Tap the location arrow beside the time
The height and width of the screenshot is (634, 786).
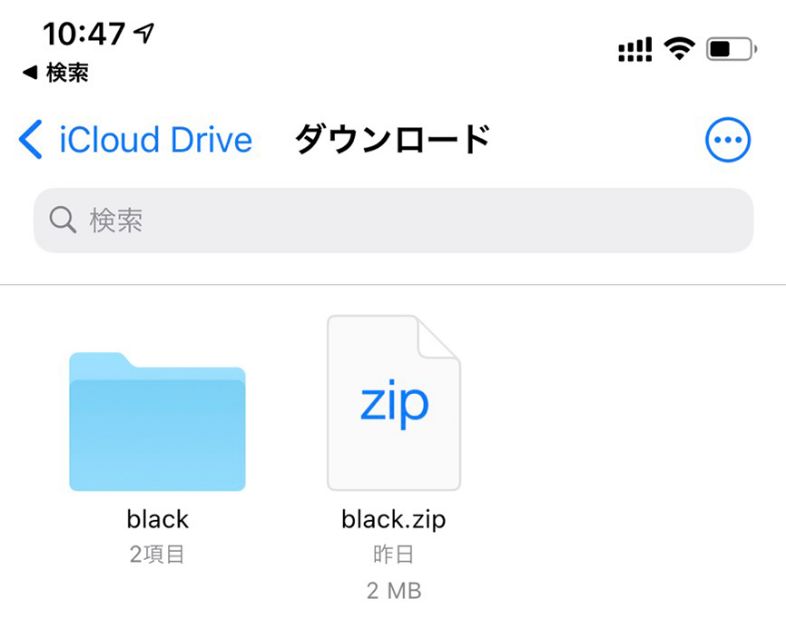(144, 34)
